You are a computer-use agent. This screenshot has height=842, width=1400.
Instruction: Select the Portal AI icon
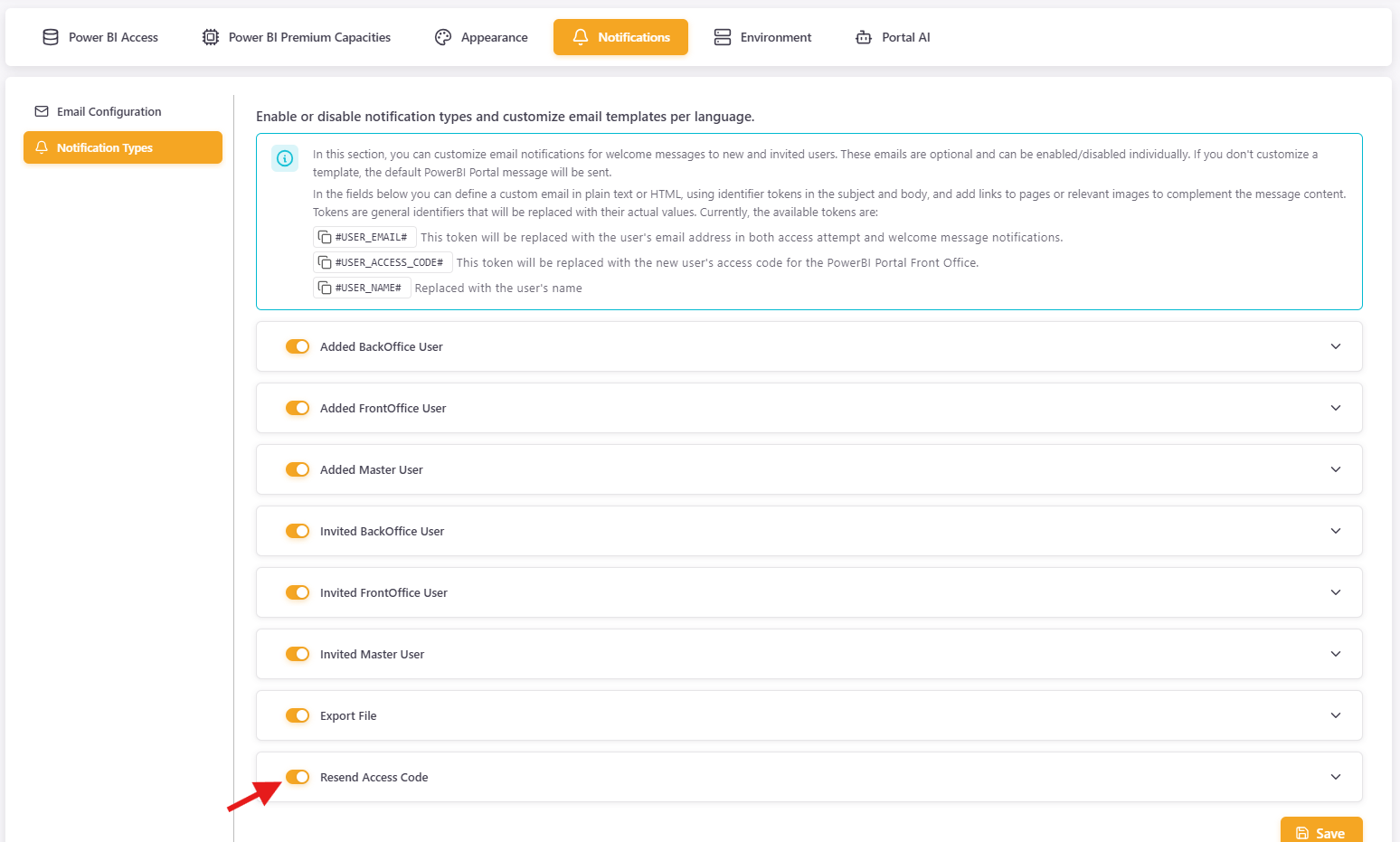tap(862, 37)
